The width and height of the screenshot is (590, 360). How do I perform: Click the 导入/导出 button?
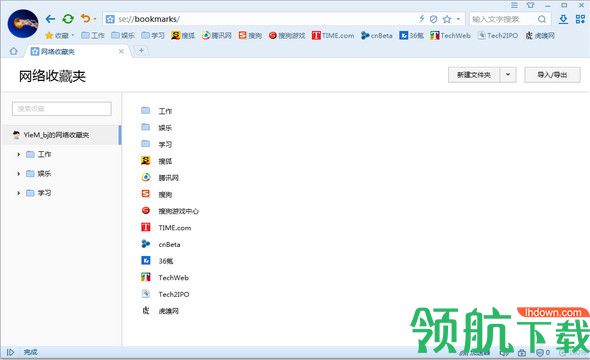552,75
